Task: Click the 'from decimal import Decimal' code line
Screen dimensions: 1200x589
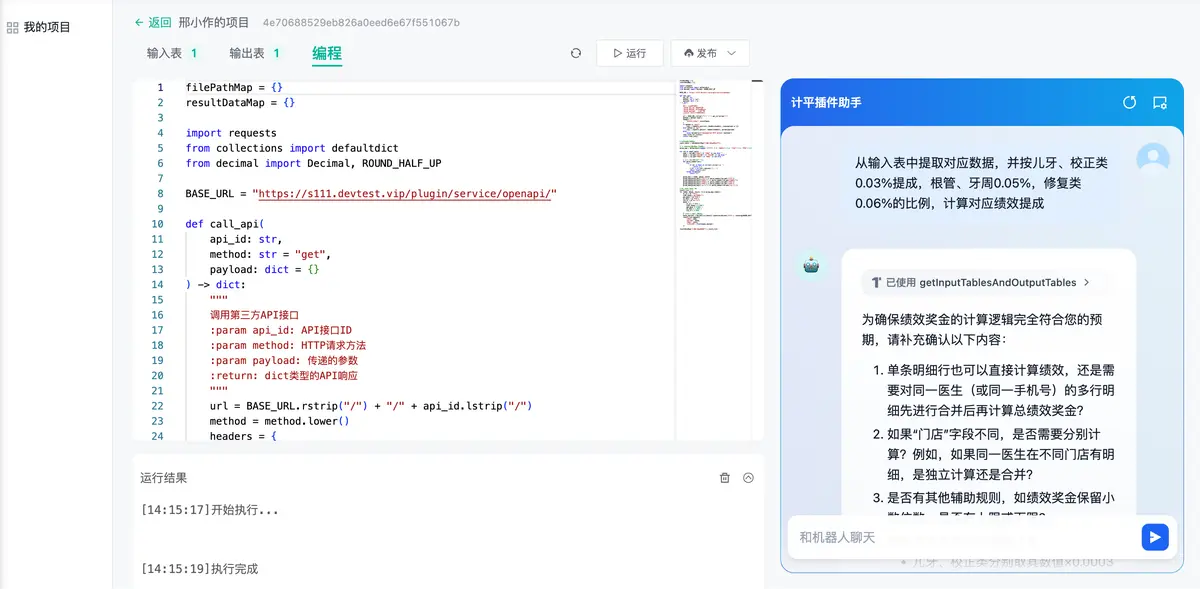Action: [313, 163]
